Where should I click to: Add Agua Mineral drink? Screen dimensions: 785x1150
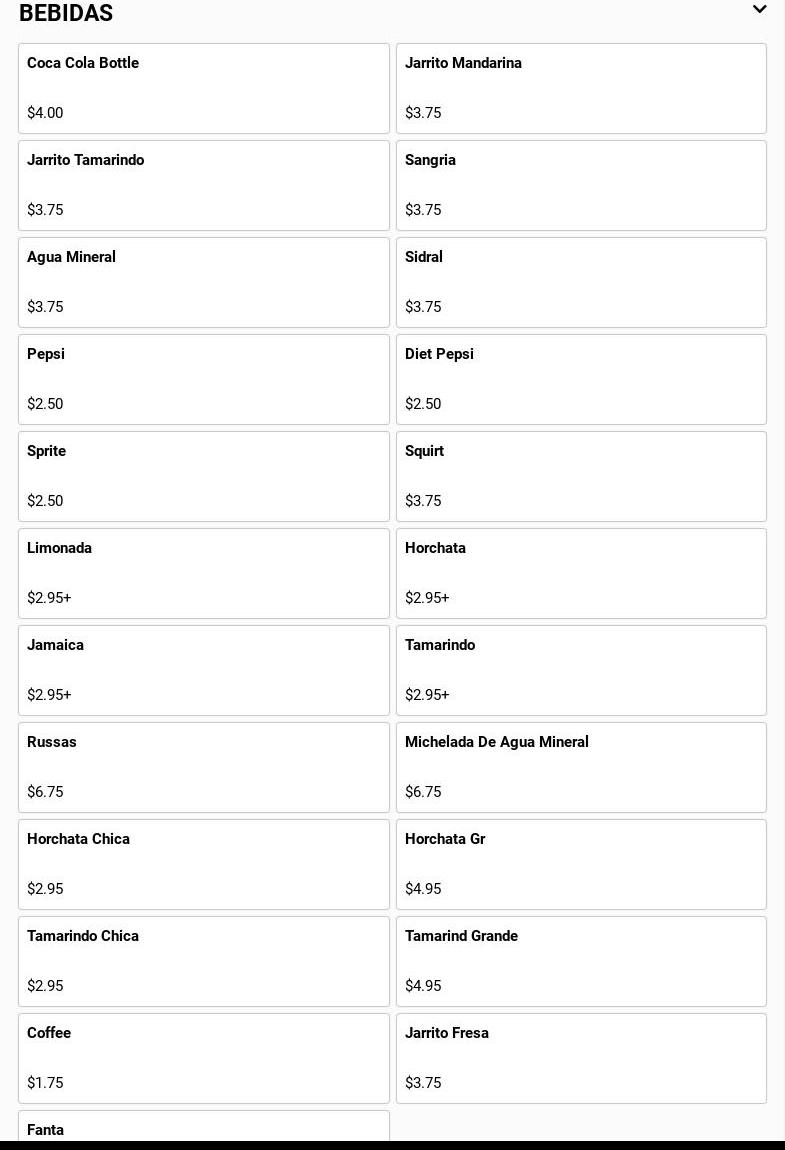pyautogui.click(x=204, y=282)
